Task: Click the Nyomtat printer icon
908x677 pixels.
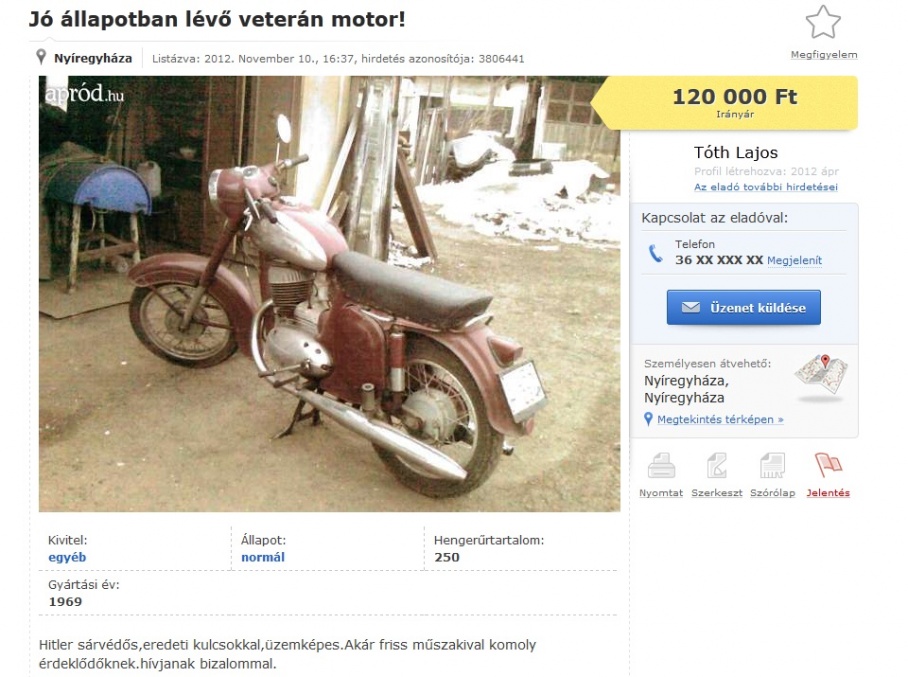Action: point(661,466)
